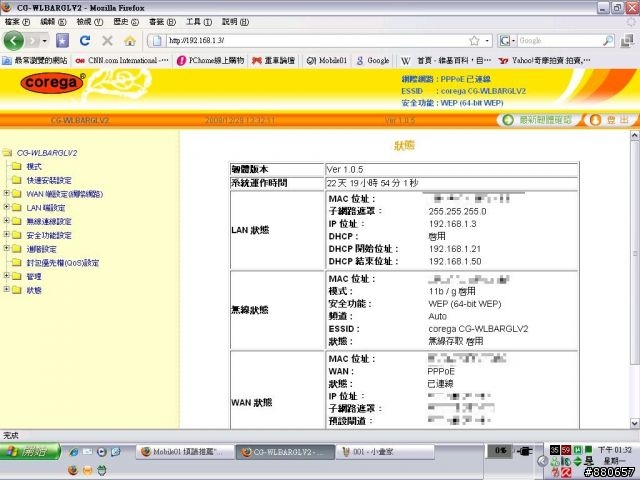Click the 192.168.1.3 LAN IP value

[x=452, y=224]
